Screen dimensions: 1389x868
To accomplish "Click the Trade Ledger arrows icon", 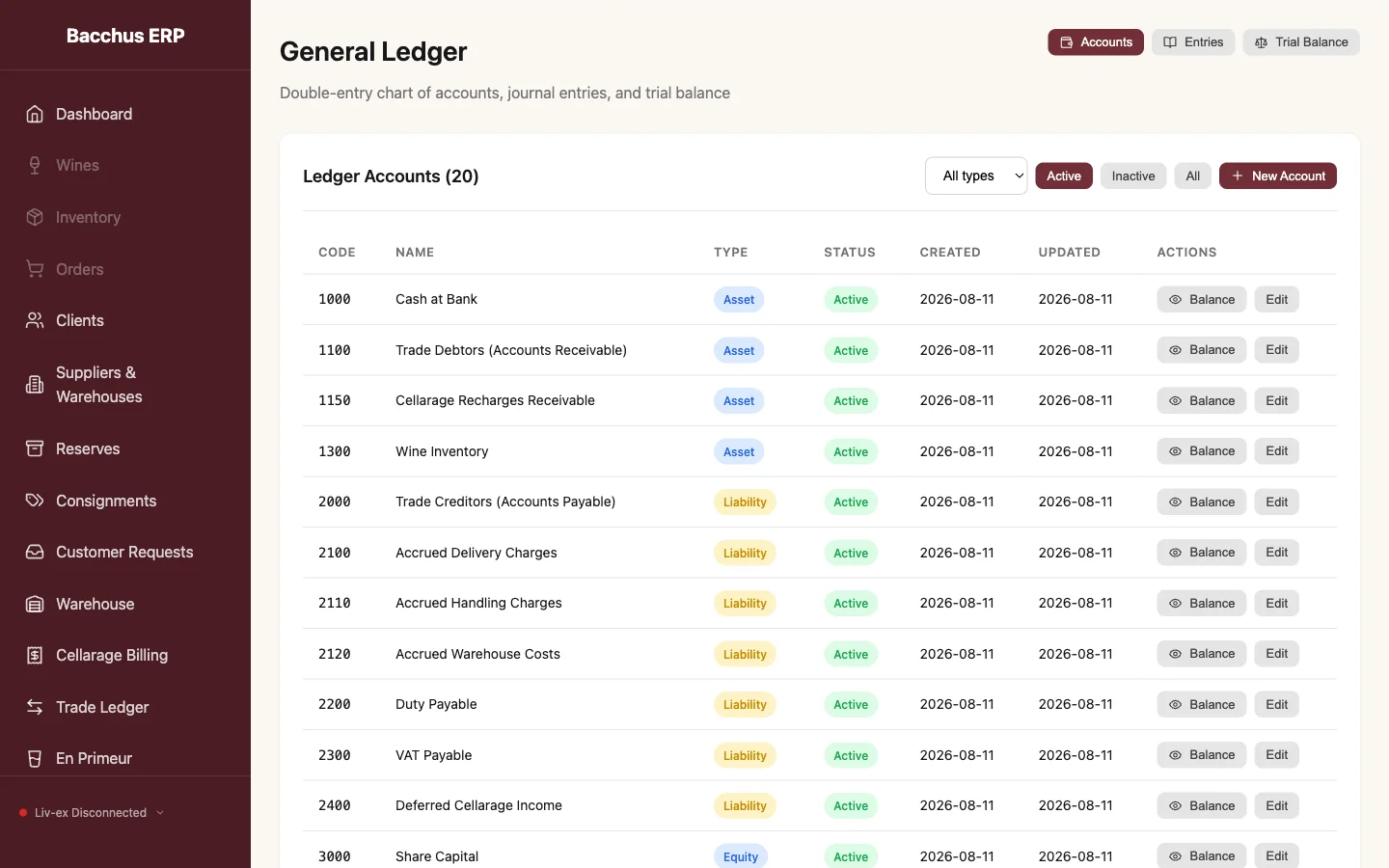I will 35,707.
